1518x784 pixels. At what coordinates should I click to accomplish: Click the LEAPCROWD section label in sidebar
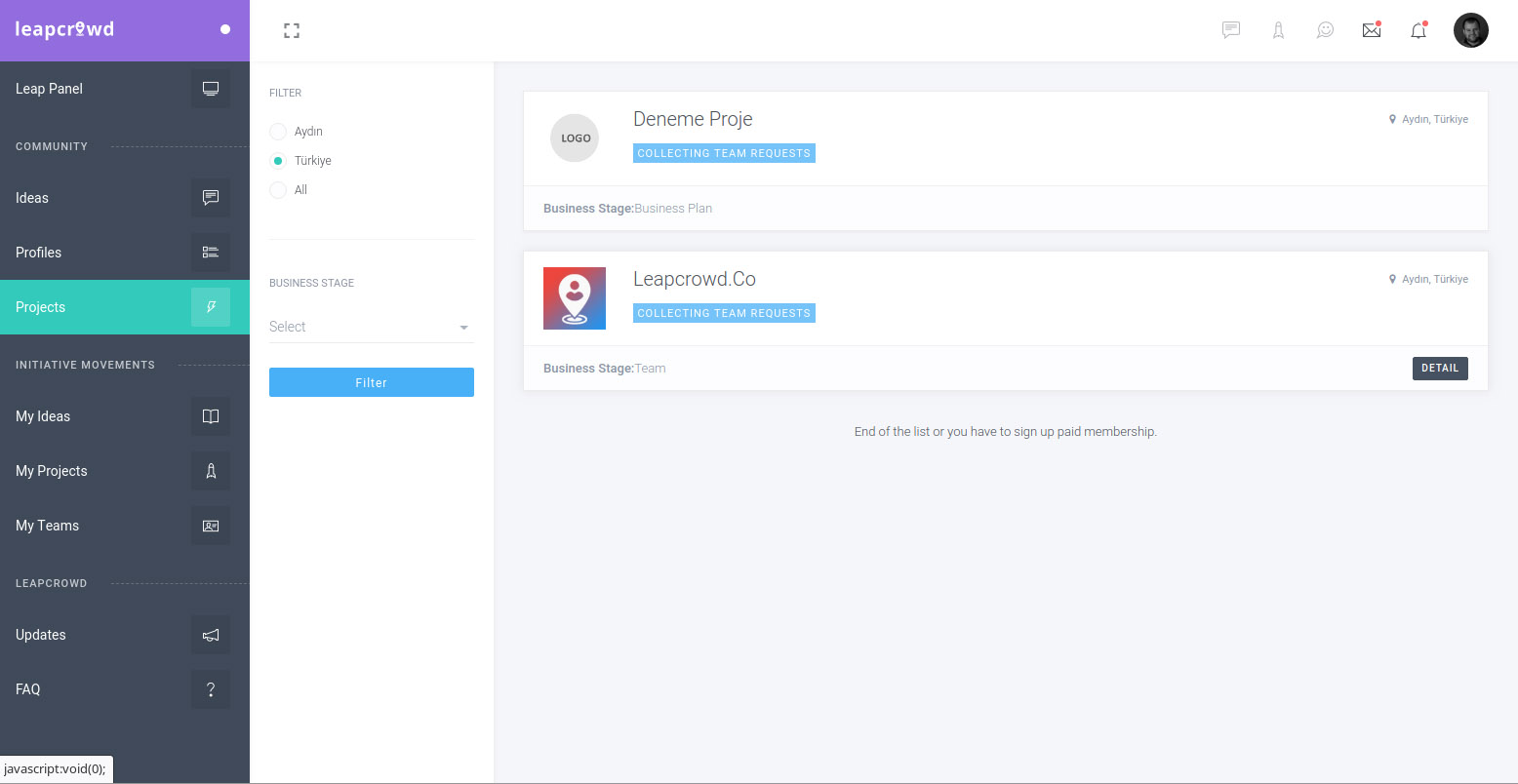coord(51,583)
